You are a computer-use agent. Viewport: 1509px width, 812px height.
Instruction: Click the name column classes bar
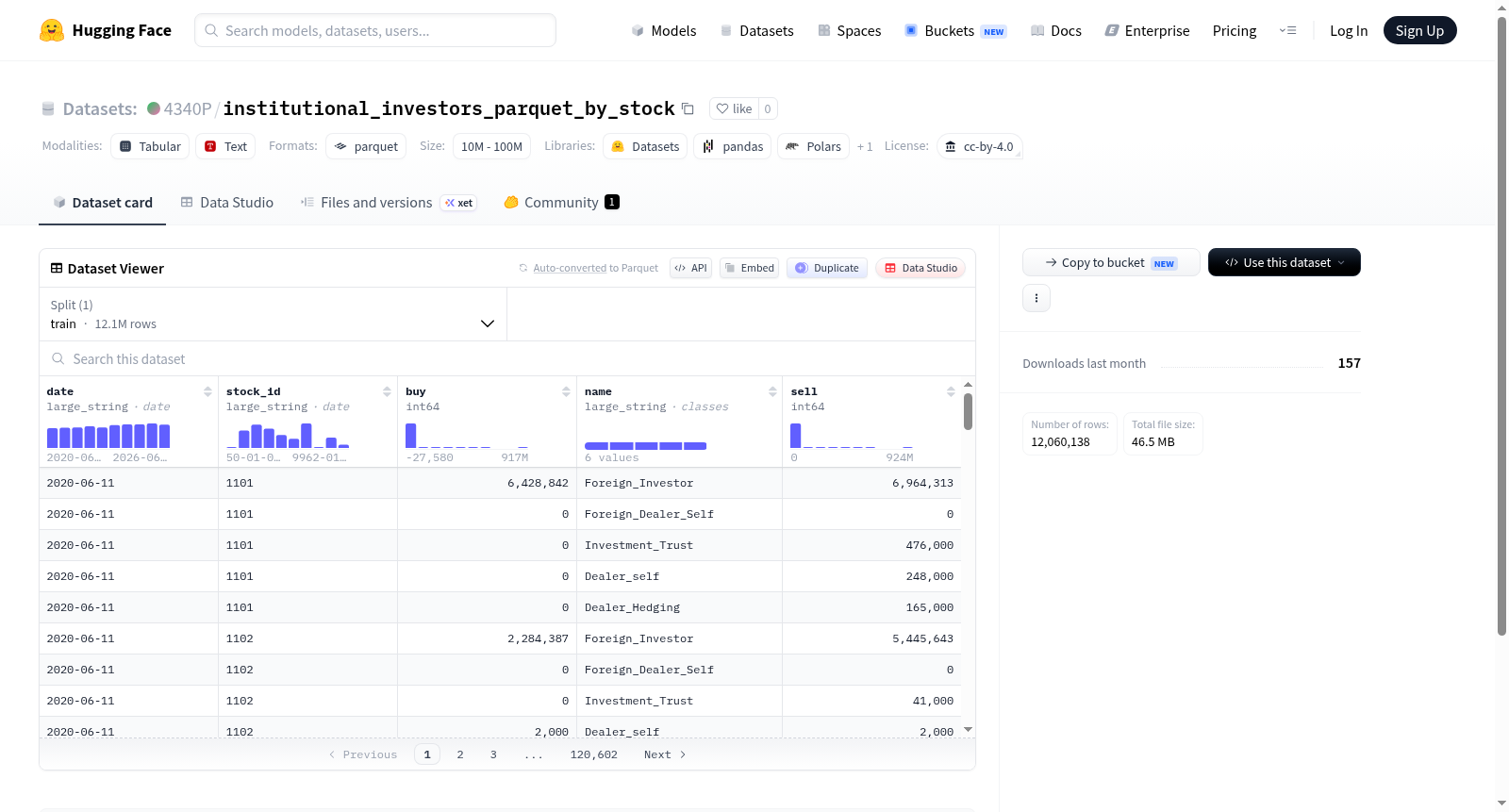tap(645, 445)
